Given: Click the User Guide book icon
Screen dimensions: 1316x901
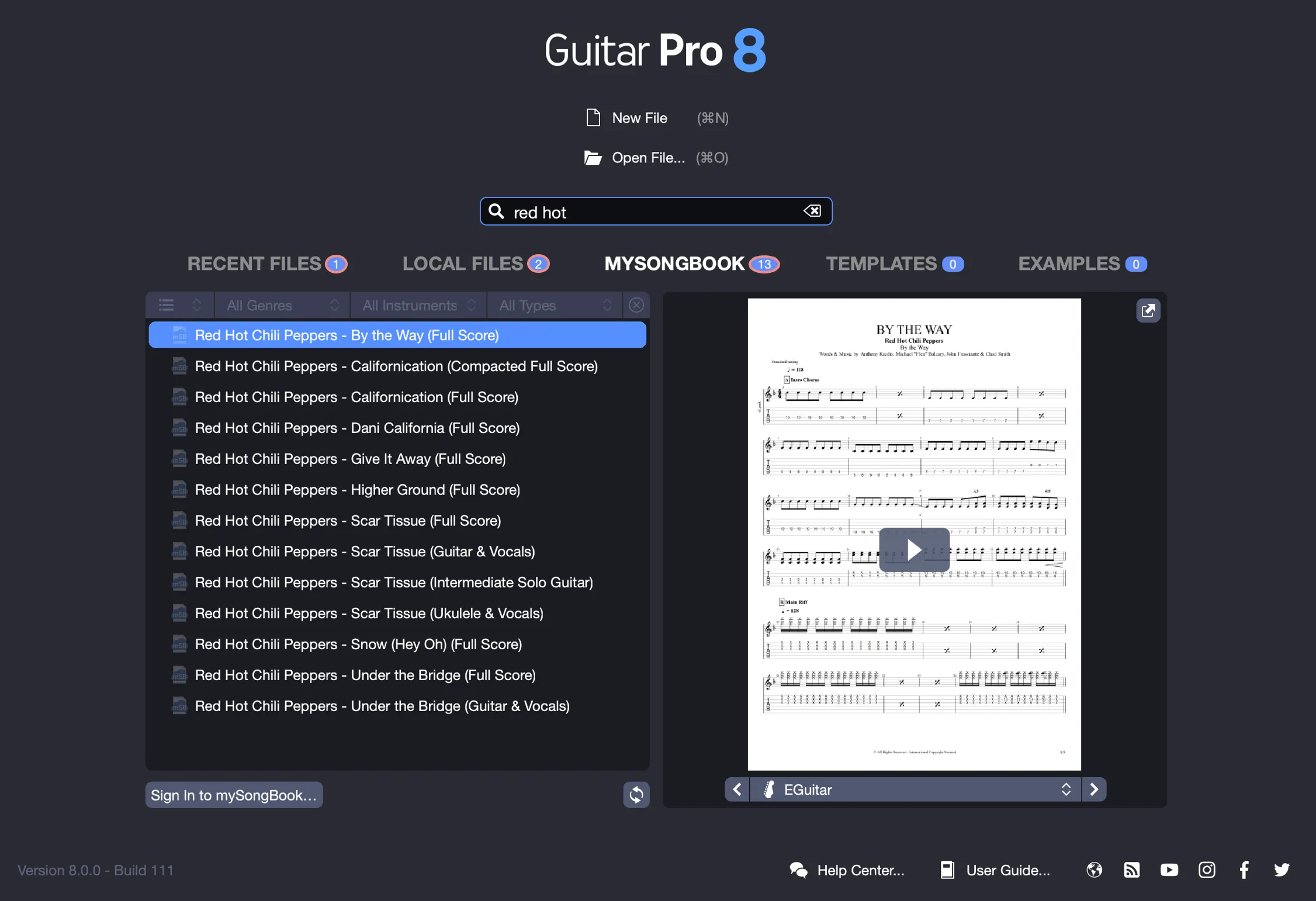Looking at the screenshot, I should point(947,870).
